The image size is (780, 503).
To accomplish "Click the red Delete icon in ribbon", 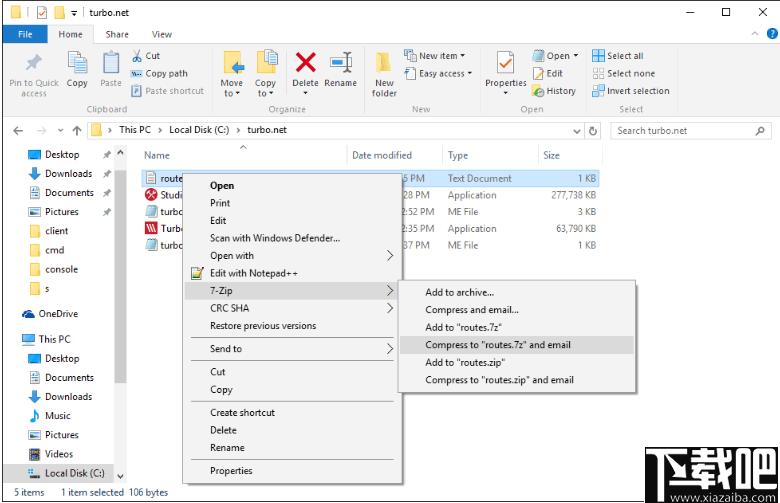I will (305, 63).
